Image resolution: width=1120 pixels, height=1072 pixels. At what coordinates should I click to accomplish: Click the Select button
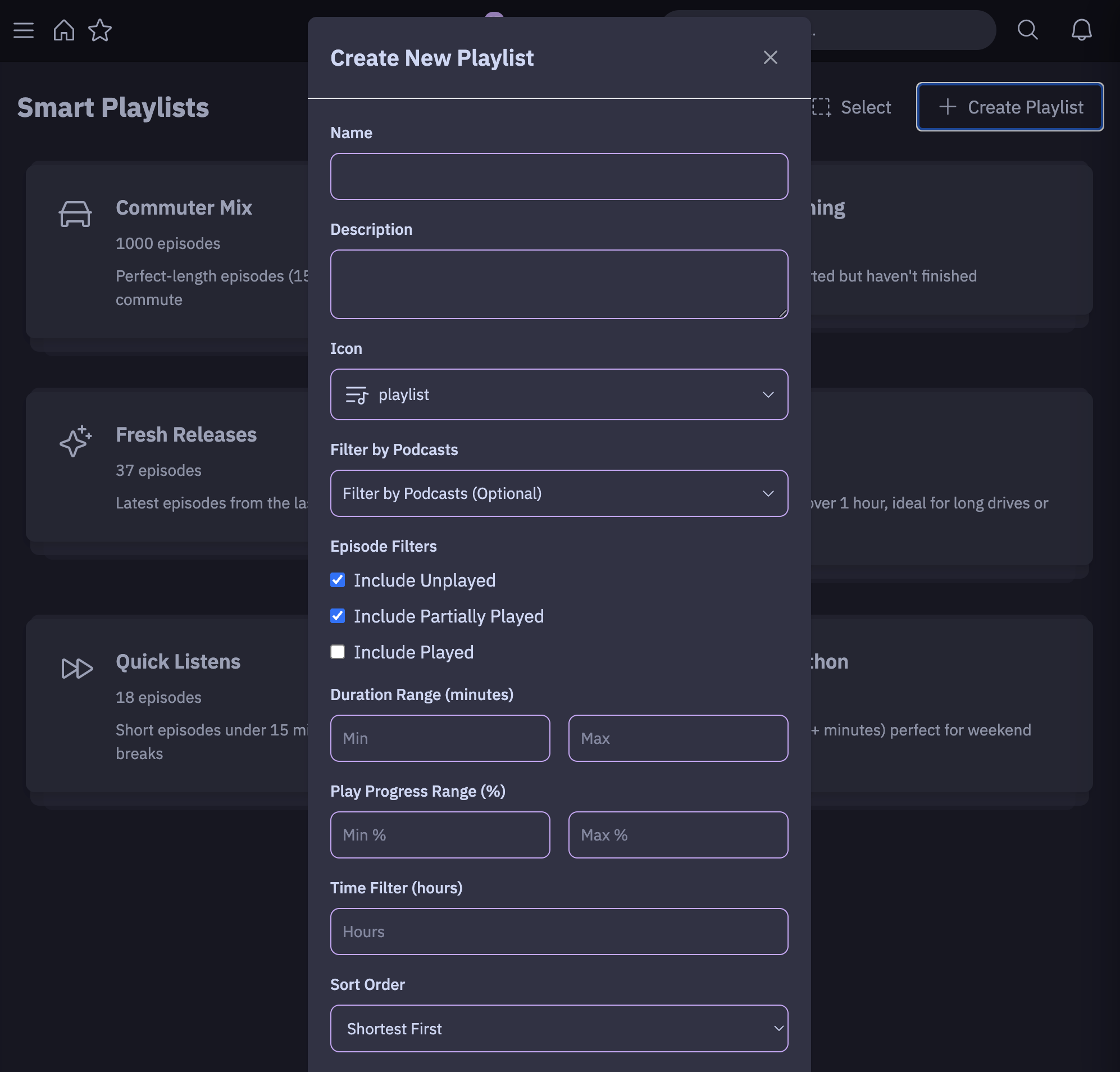coord(851,107)
